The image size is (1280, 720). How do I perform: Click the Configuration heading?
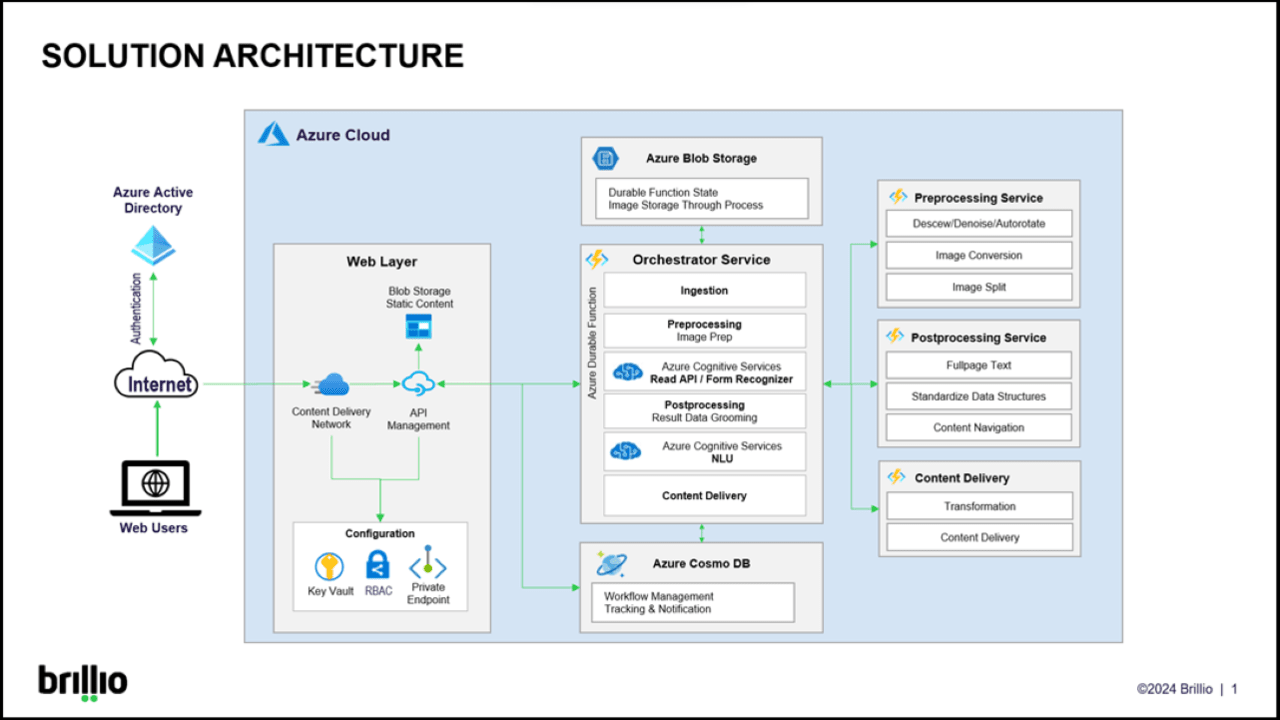click(x=380, y=534)
